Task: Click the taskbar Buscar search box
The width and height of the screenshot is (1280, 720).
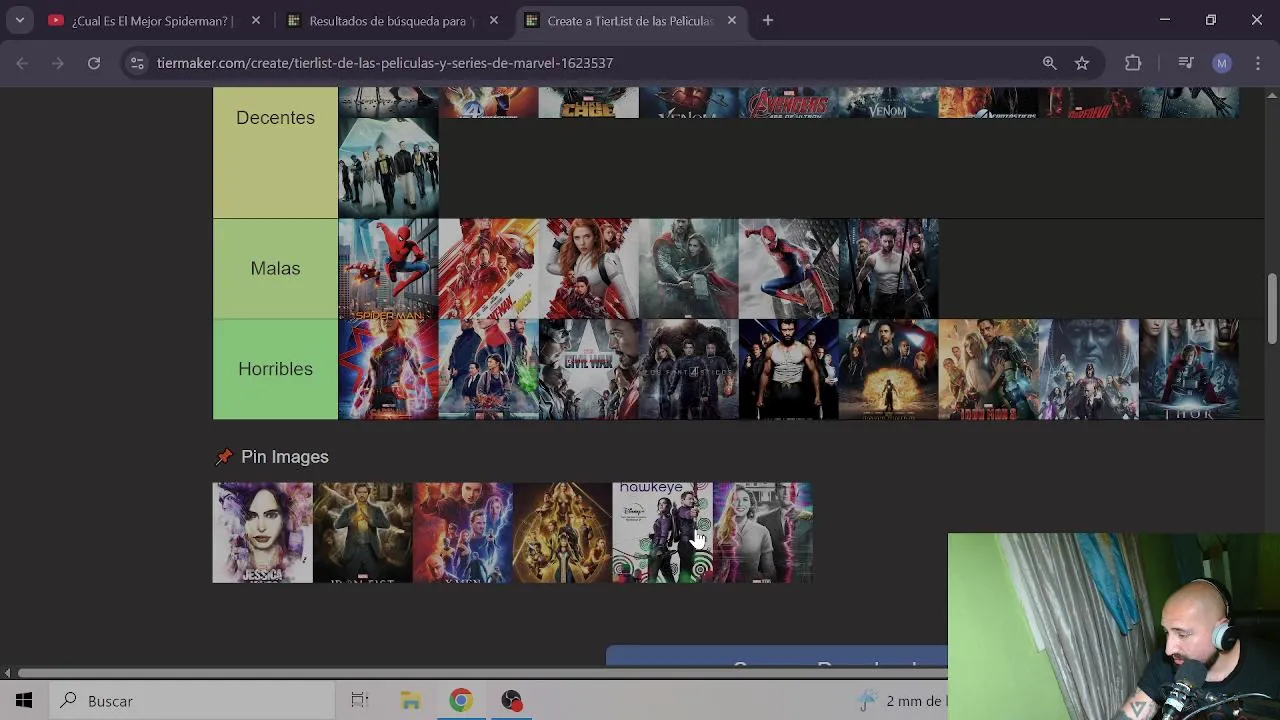Action: [x=190, y=701]
